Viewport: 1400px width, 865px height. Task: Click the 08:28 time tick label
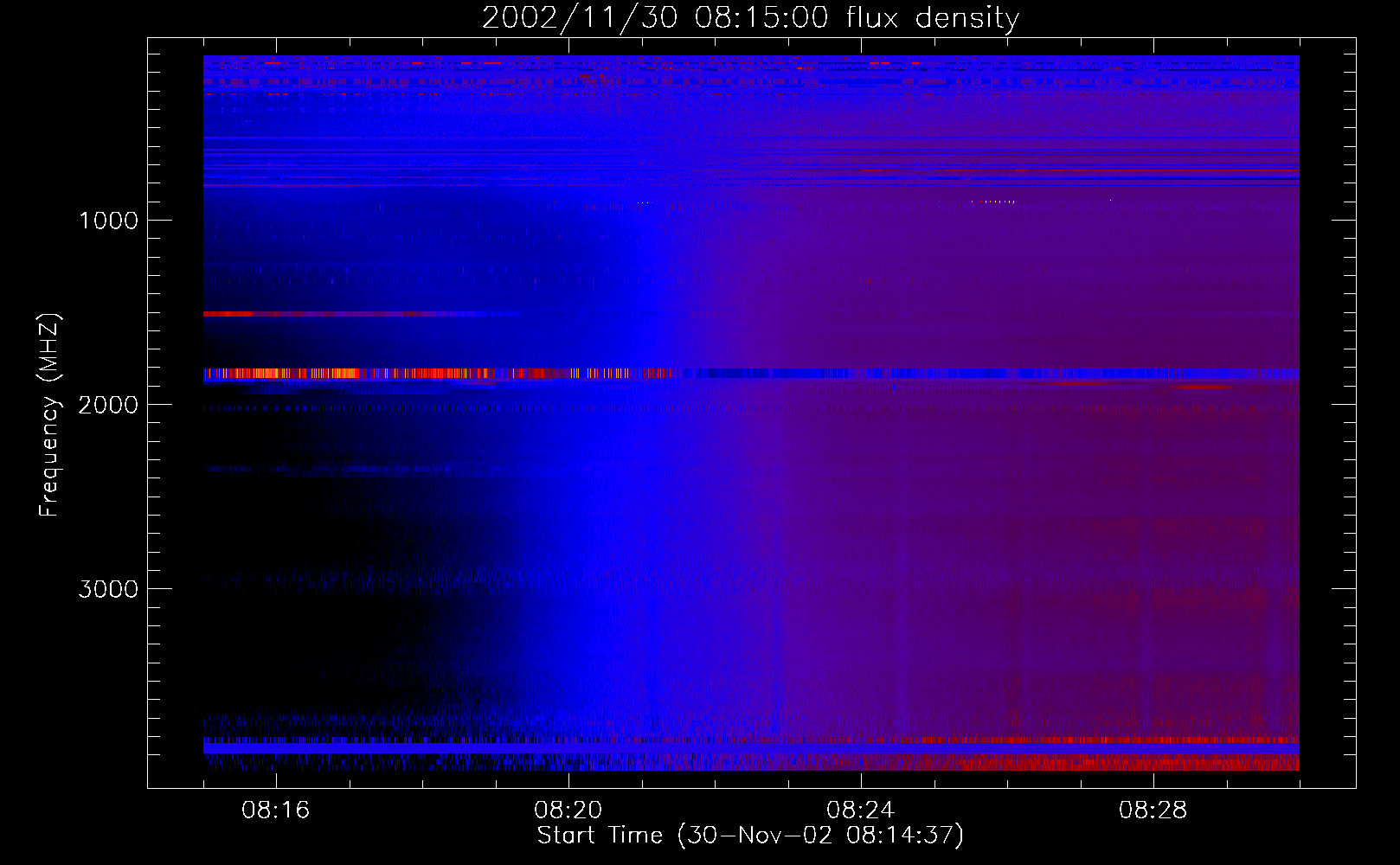(1153, 811)
